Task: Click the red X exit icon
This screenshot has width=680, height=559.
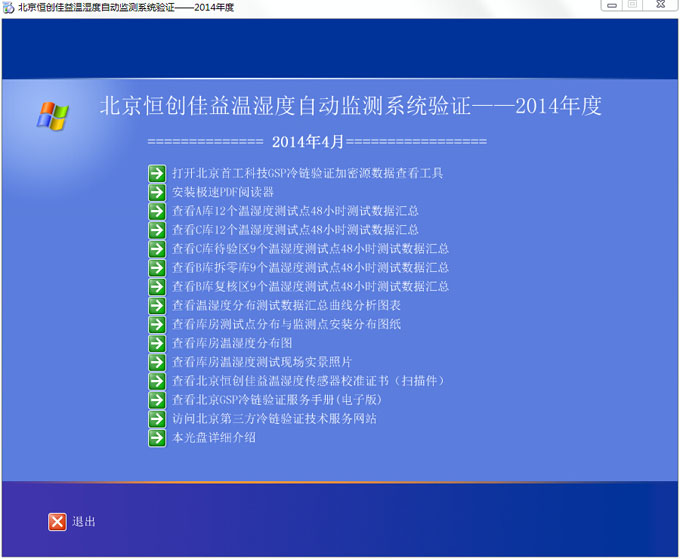Action: click(57, 522)
